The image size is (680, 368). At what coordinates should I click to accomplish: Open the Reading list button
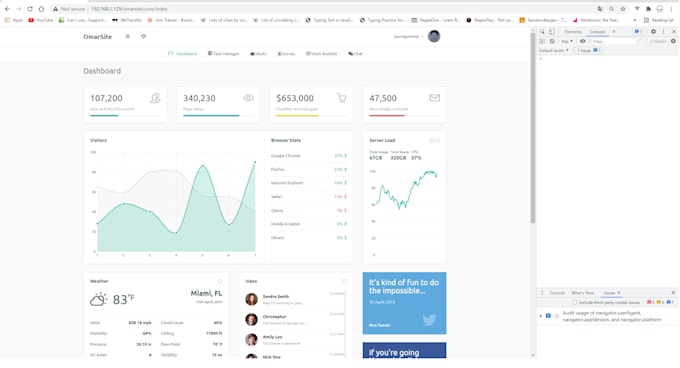click(658, 20)
